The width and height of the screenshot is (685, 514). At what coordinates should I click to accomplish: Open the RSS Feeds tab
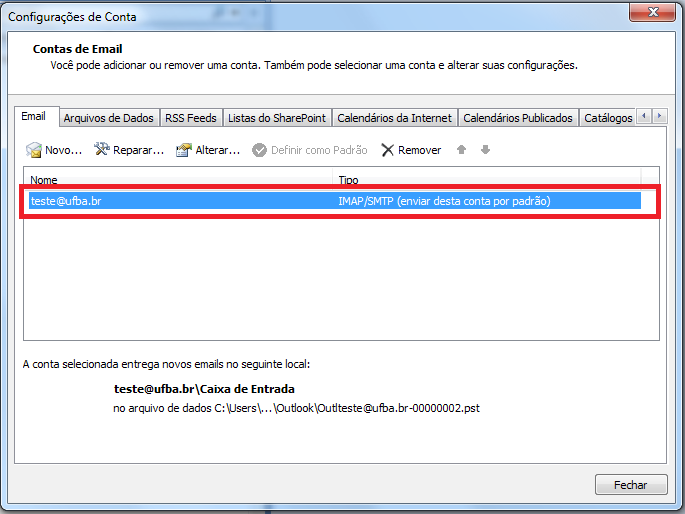(x=190, y=118)
